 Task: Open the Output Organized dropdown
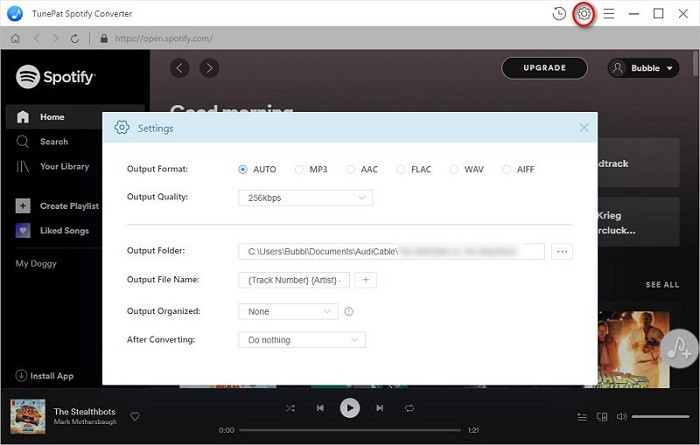(288, 312)
